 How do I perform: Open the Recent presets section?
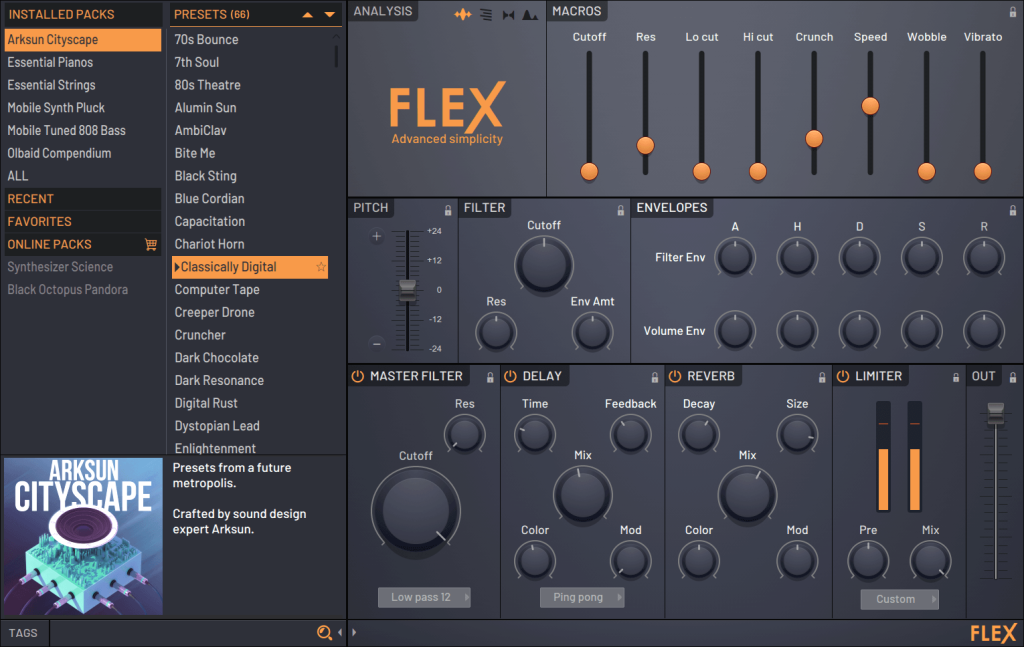click(31, 199)
